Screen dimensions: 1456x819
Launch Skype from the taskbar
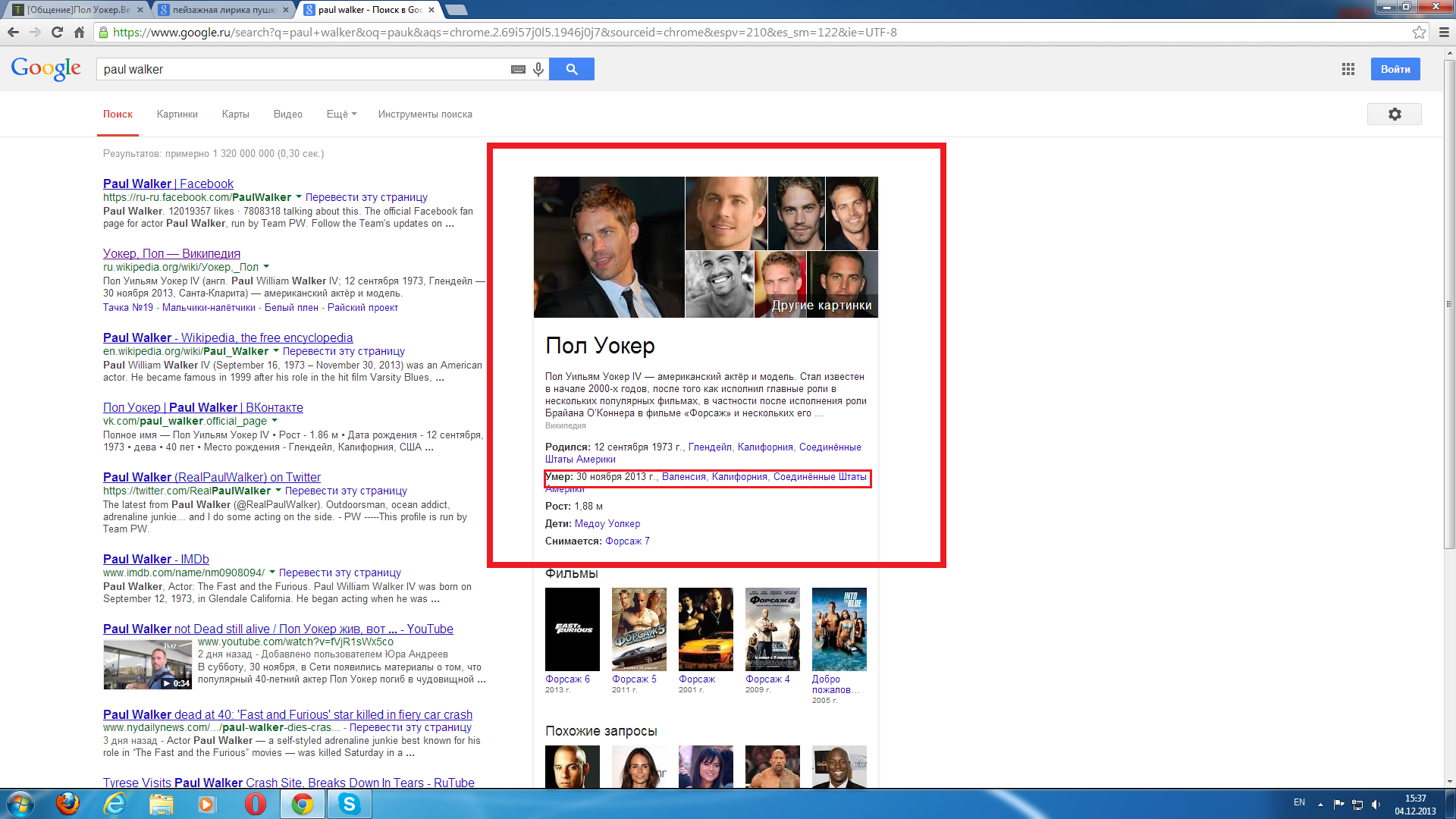pyautogui.click(x=349, y=804)
